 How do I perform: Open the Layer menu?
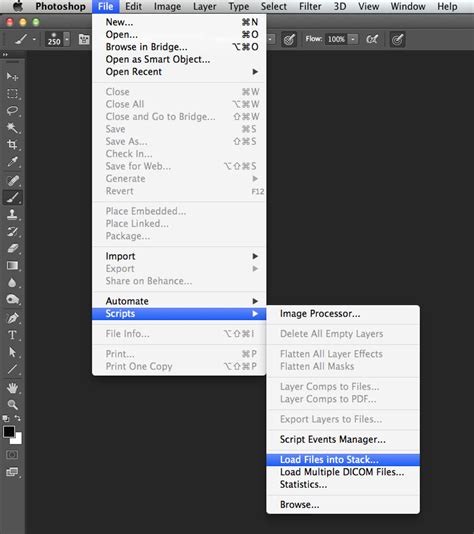click(205, 6)
